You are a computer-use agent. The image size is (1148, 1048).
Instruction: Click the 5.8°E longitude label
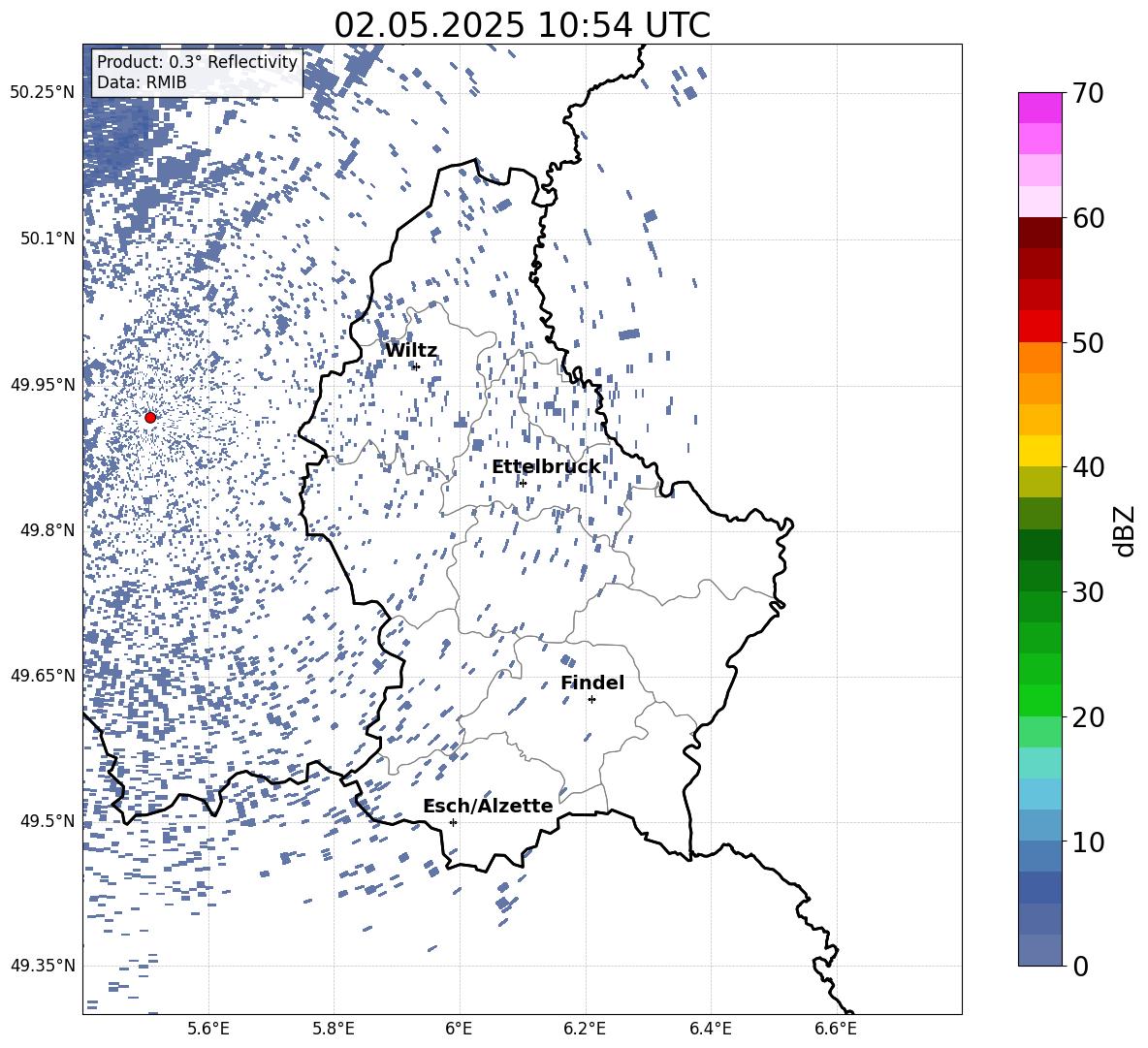[x=334, y=1029]
